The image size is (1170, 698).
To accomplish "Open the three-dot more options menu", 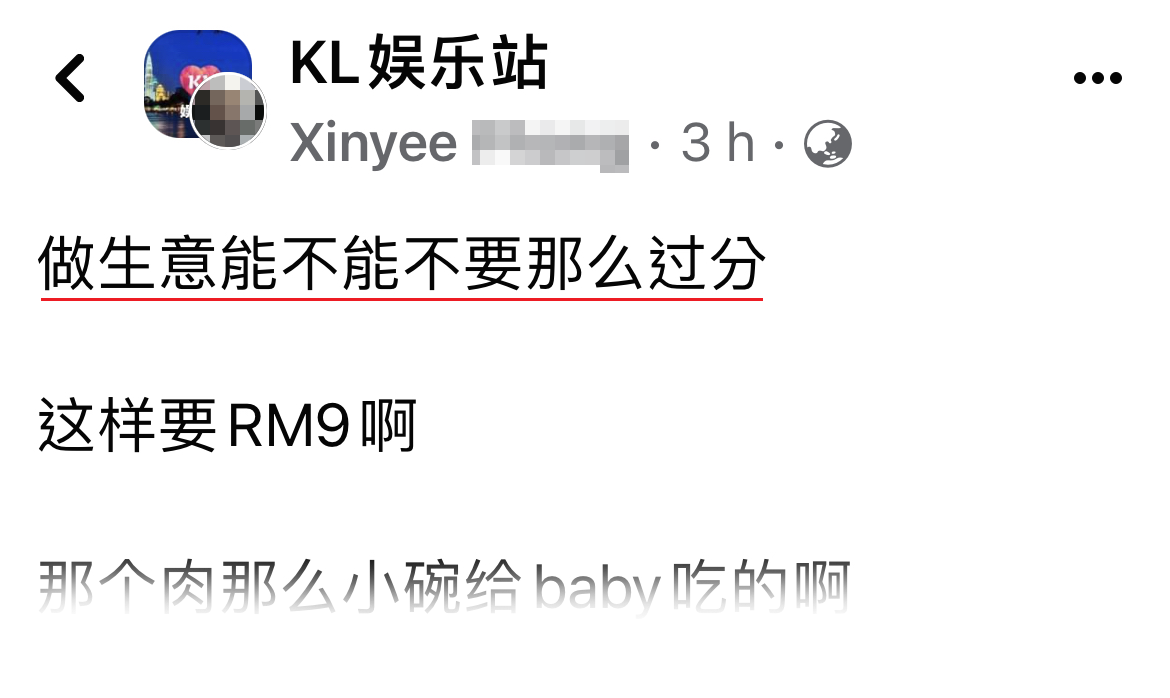I will [x=1097, y=78].
